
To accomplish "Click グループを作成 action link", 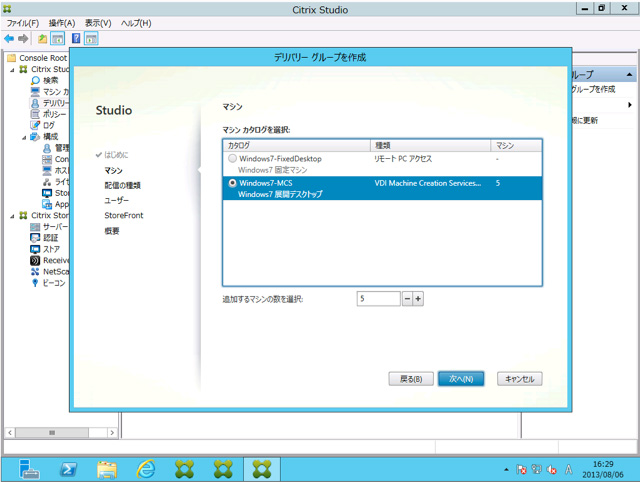I will (x=593, y=89).
